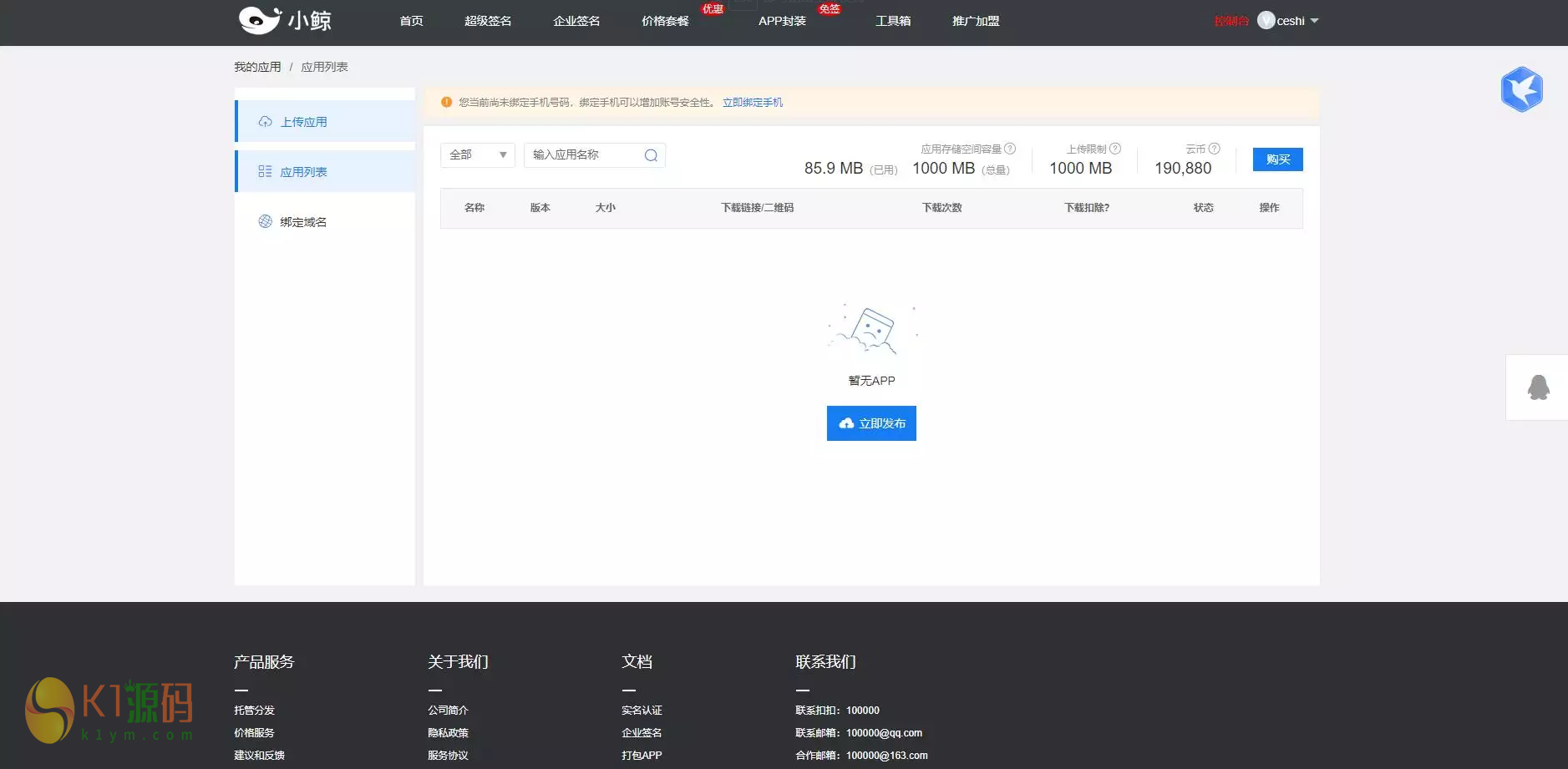Image resolution: width=1568 pixels, height=769 pixels.
Task: Open the search magnifier in app name field
Action: tap(650, 155)
